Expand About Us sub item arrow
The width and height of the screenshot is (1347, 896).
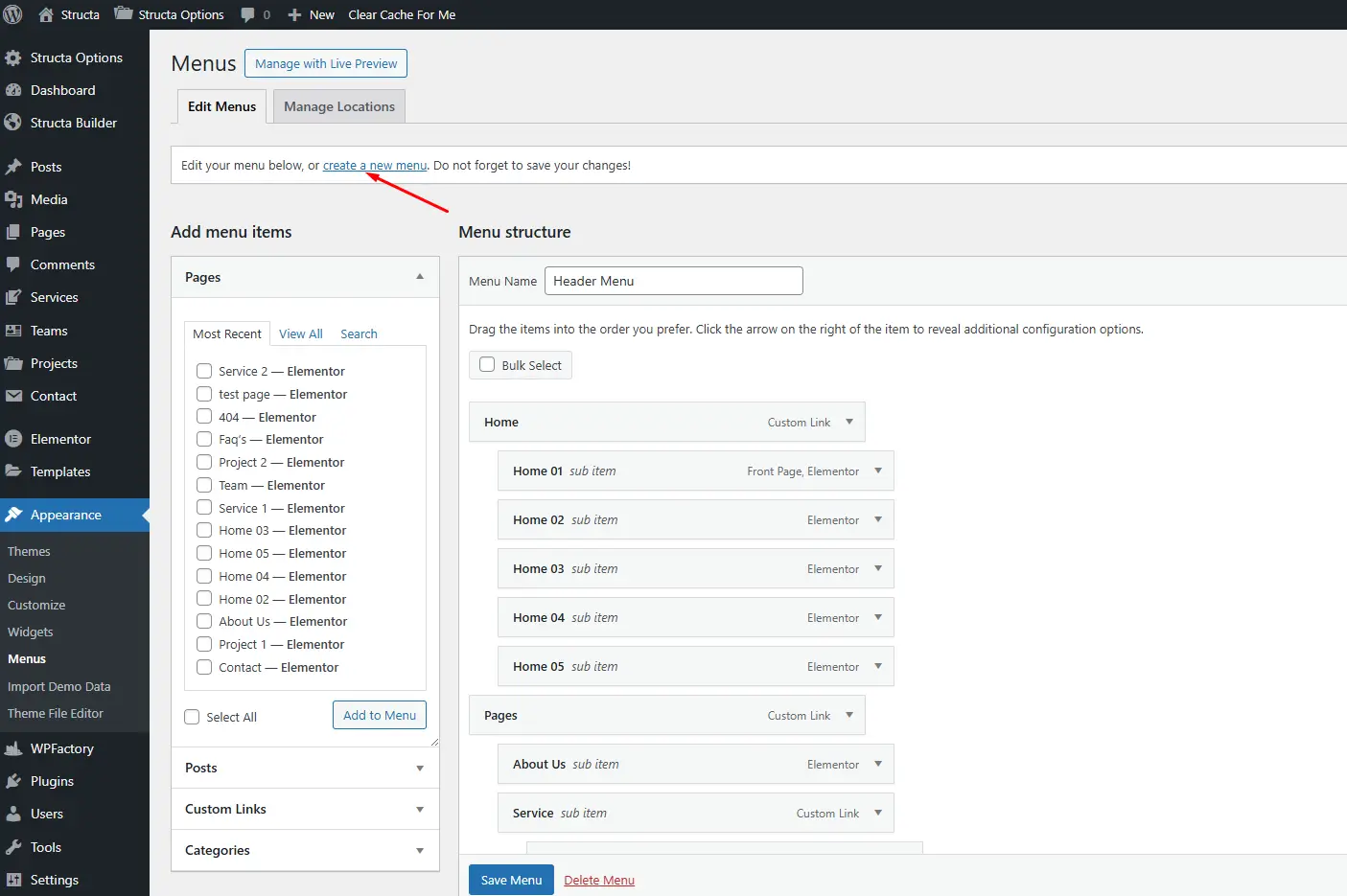(878, 764)
